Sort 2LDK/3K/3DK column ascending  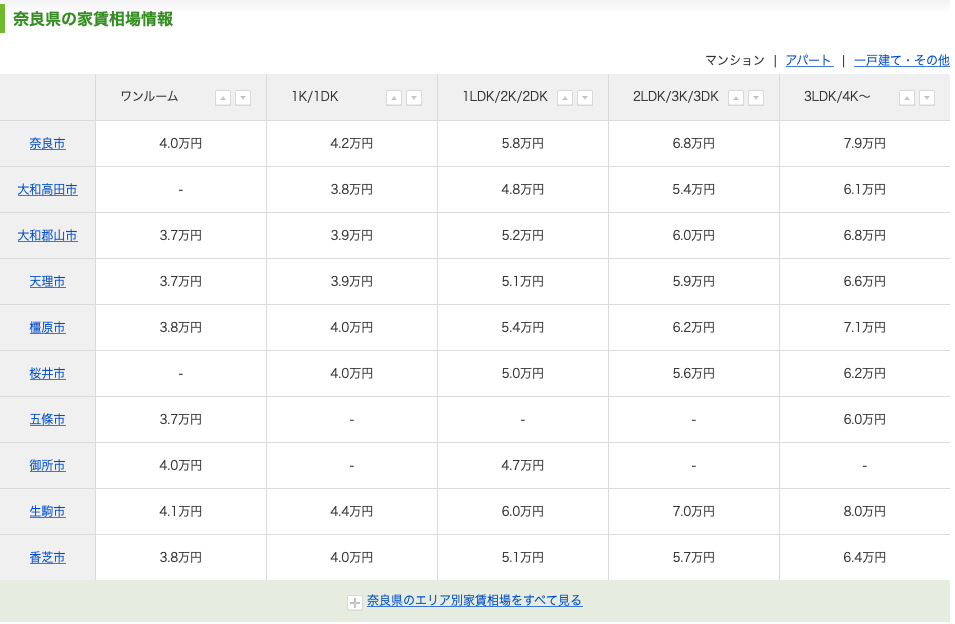(x=736, y=98)
